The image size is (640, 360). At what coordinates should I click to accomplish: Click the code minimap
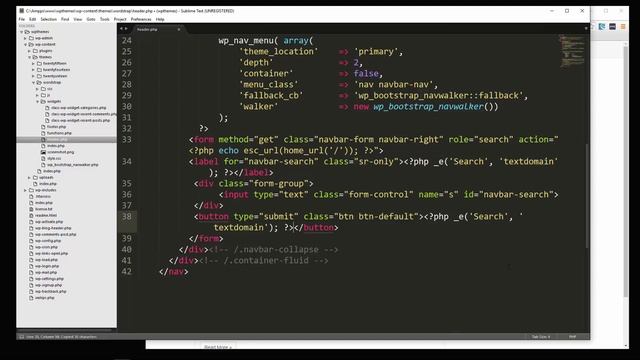coord(572,51)
